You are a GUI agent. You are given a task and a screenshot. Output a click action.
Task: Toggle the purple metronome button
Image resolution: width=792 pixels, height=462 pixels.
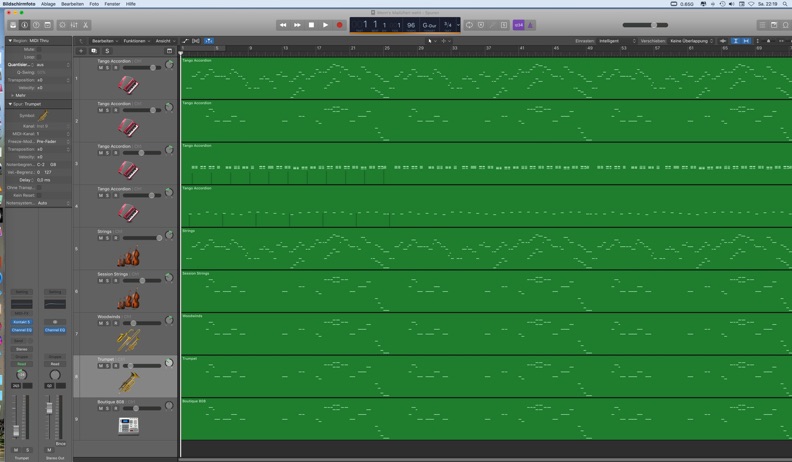[x=530, y=25]
